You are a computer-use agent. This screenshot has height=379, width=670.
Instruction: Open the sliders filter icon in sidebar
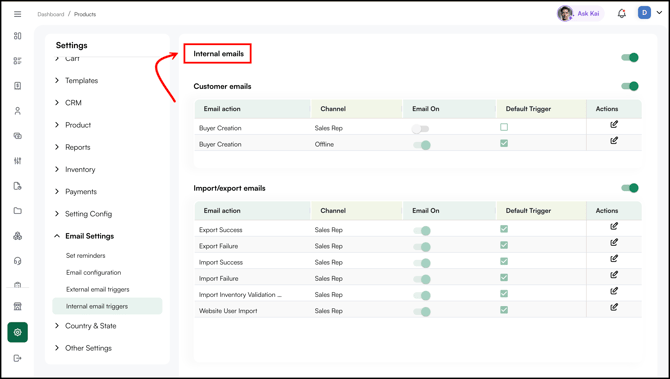(x=18, y=161)
